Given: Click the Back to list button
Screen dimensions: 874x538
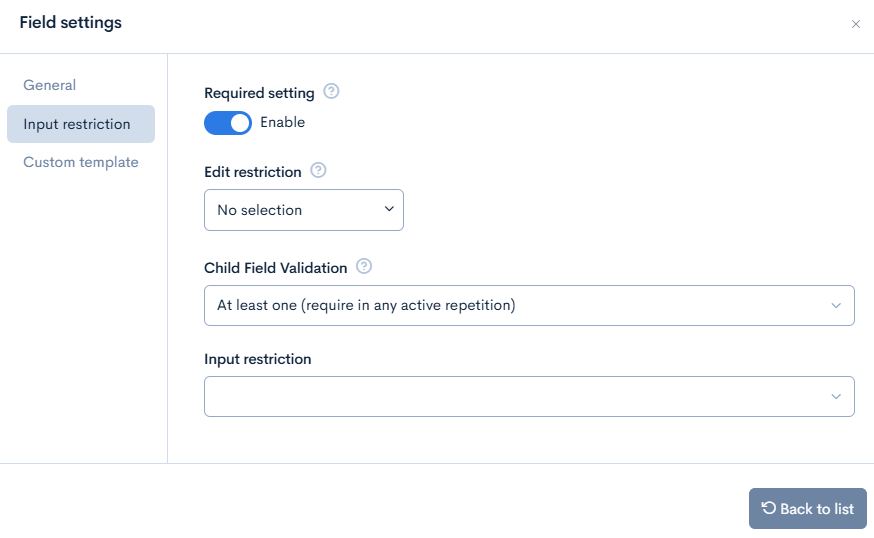Looking at the screenshot, I should click(x=808, y=508).
